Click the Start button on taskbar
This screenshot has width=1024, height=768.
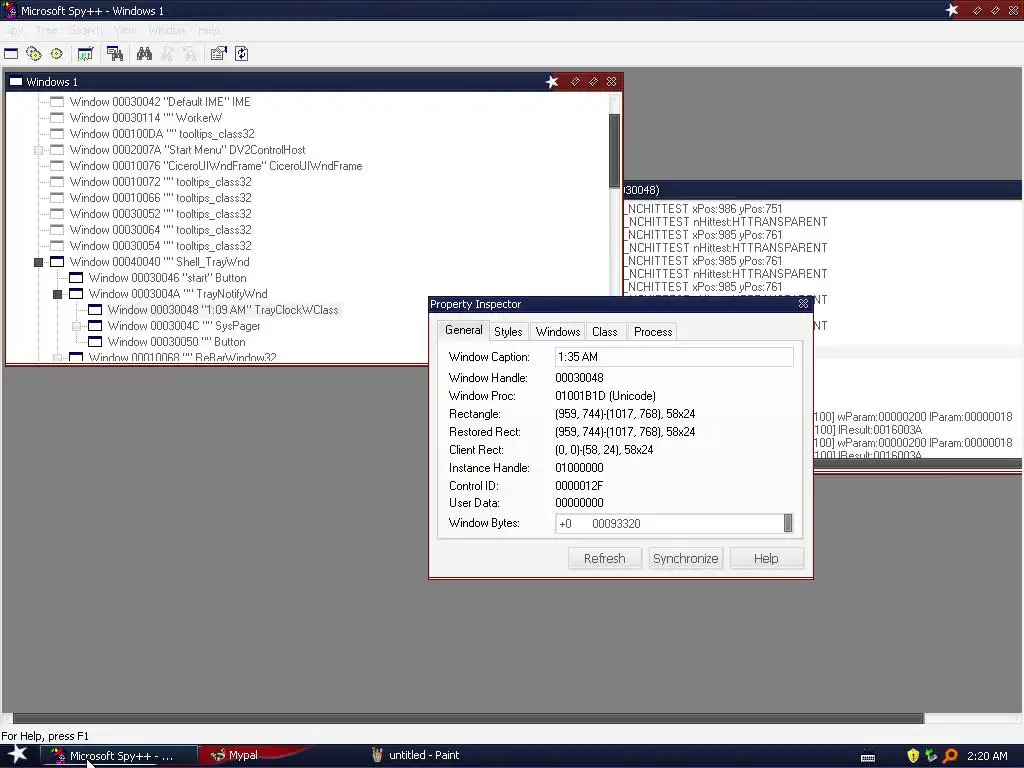17,755
